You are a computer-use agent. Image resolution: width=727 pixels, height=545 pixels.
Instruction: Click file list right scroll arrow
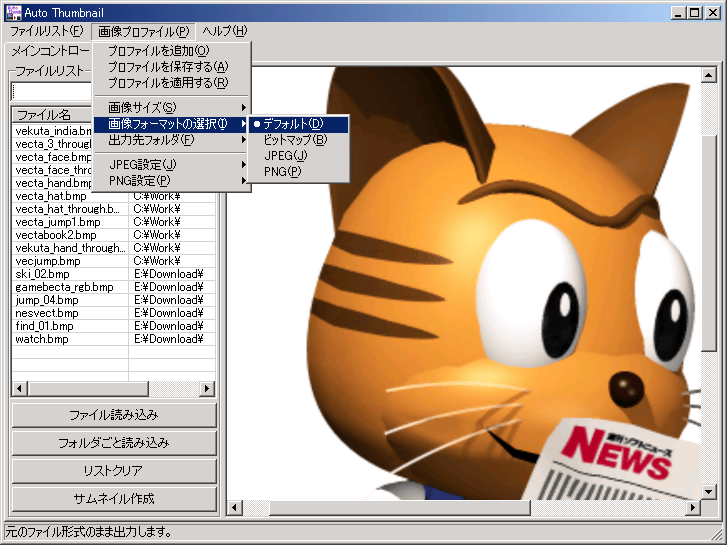[207, 388]
